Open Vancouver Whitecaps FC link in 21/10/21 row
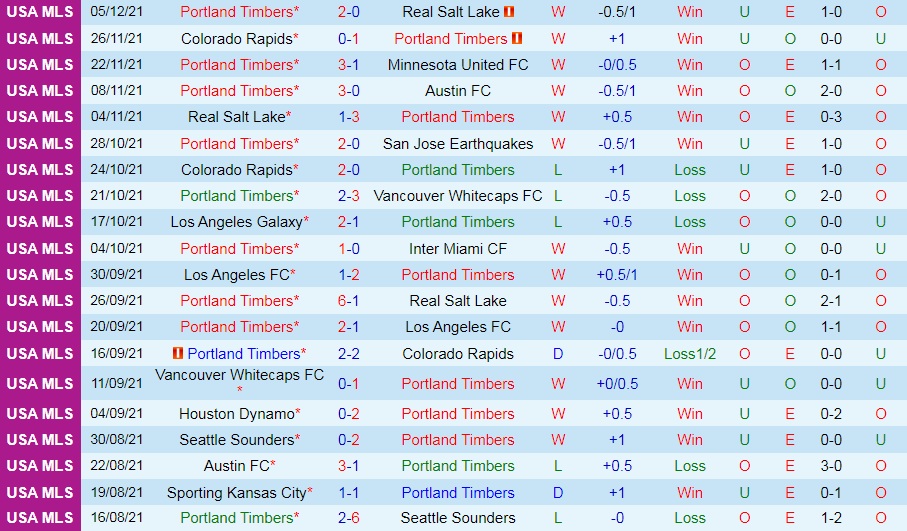 tap(458, 196)
